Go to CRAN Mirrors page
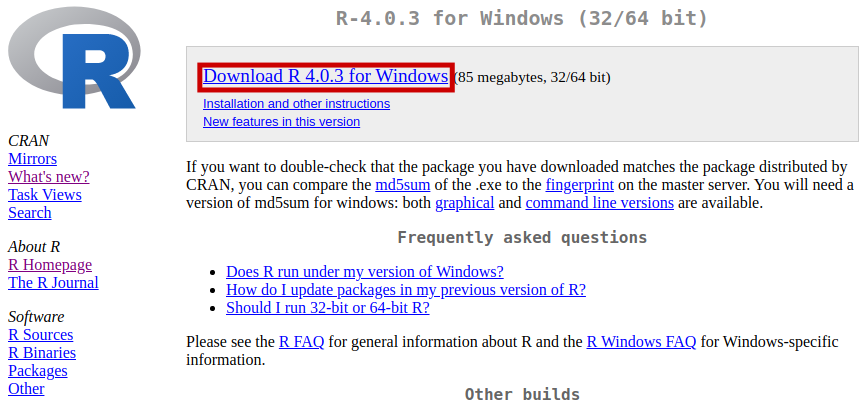 tap(32, 159)
